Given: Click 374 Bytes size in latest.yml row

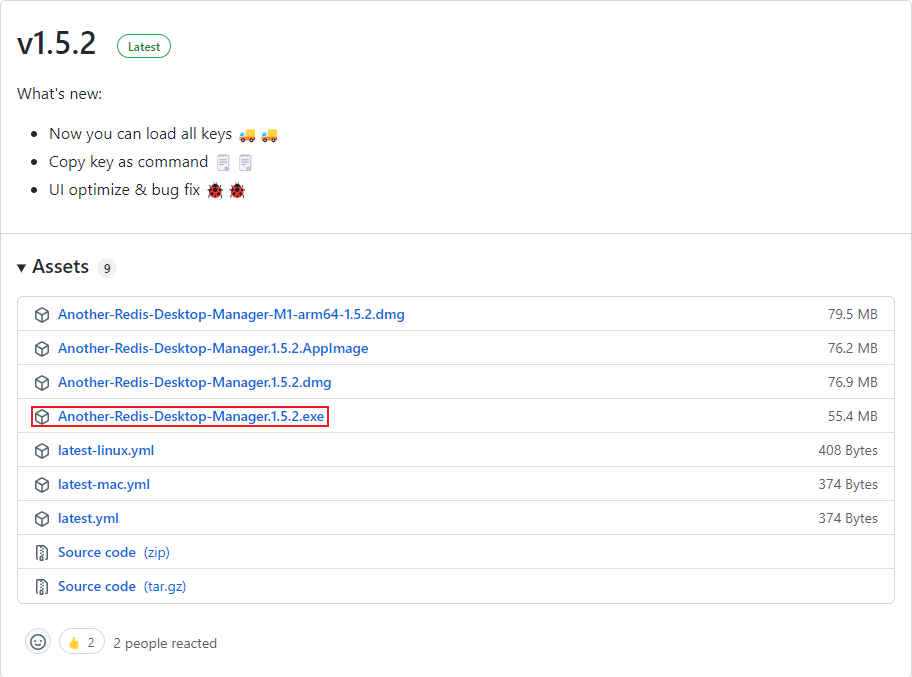Looking at the screenshot, I should coord(848,518).
